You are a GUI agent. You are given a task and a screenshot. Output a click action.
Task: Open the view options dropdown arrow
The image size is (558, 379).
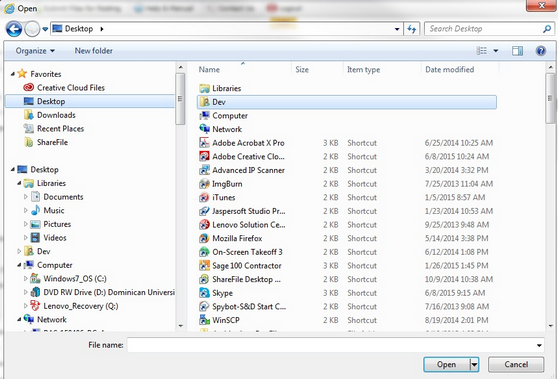[496, 51]
